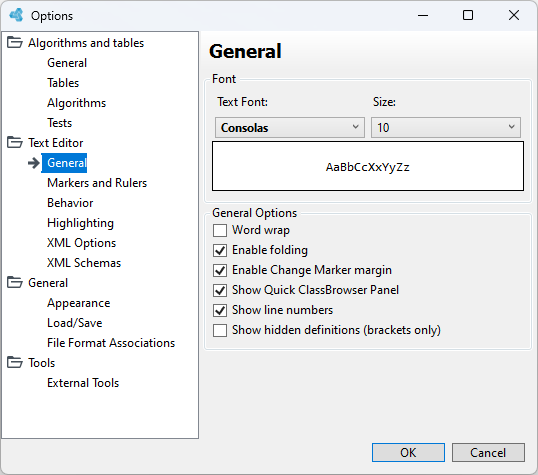This screenshot has width=538, height=475.
Task: Confirm changes with the OK button
Action: 408,453
